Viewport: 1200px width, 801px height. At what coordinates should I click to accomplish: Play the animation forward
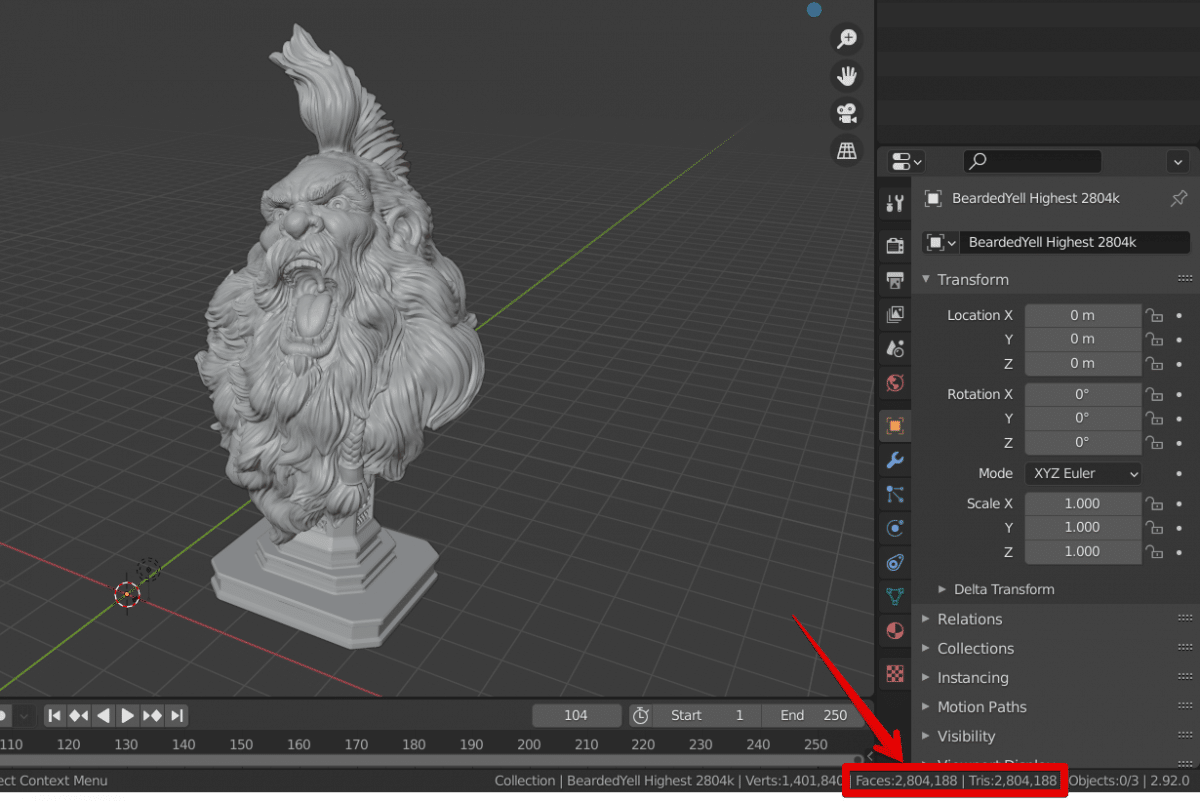pos(128,715)
